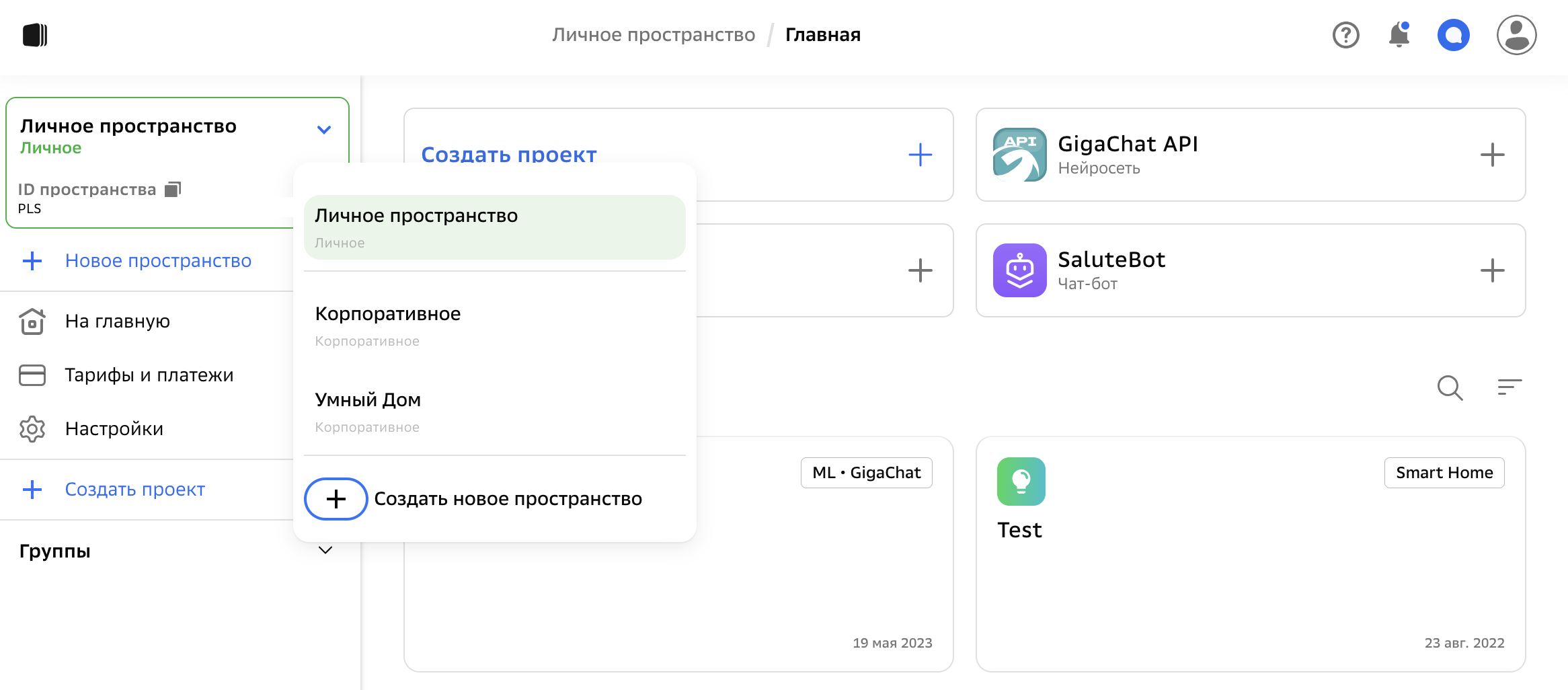The height and width of the screenshot is (690, 1568).
Task: Open the blue chat assistant icon
Action: click(1453, 35)
